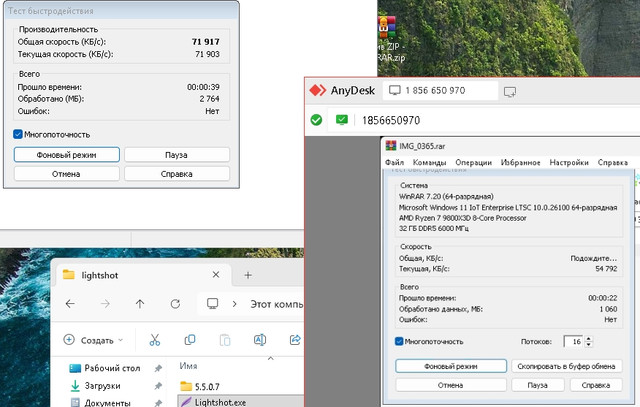Click the Copy icon in Explorer toolbar

click(190, 340)
